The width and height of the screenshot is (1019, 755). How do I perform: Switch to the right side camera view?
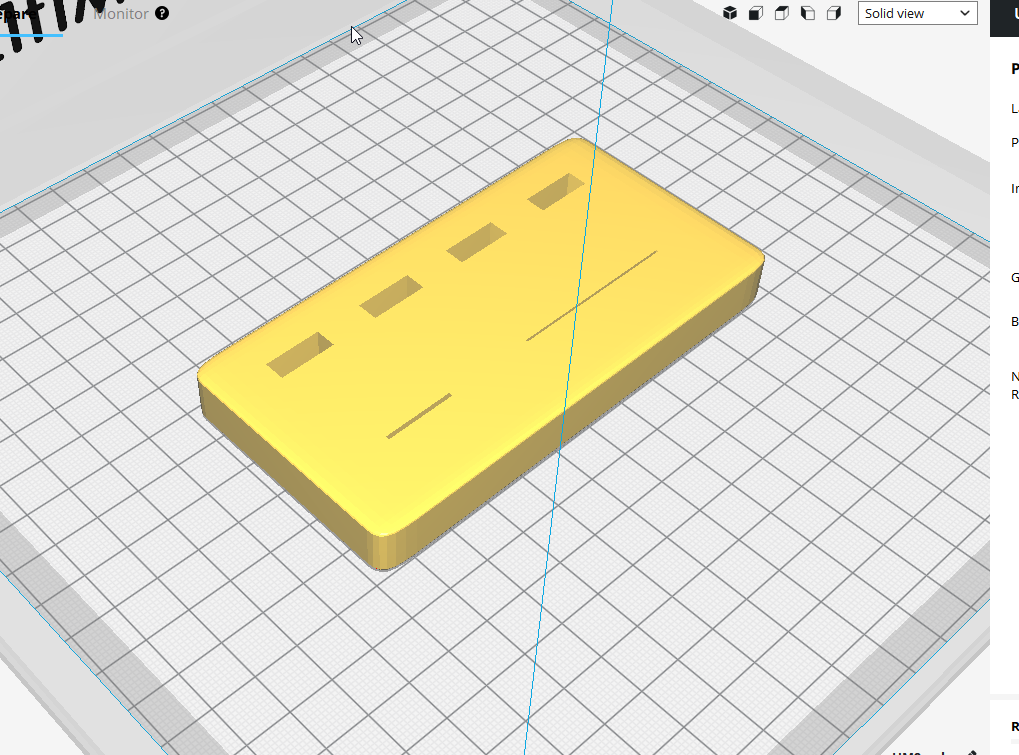[x=834, y=13]
